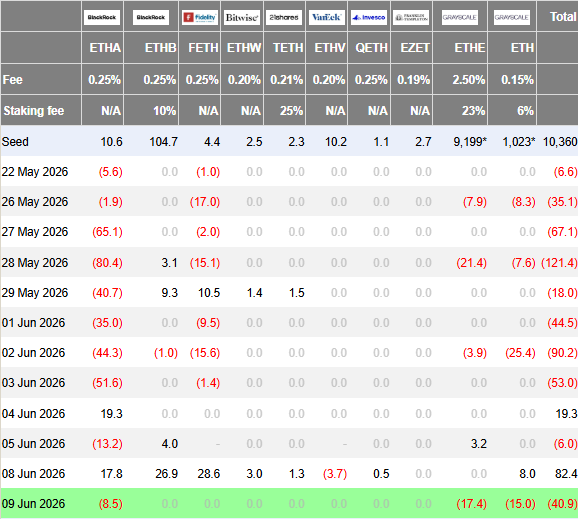Select the TETH ticker header
The width and height of the screenshot is (578, 519).
(288, 48)
